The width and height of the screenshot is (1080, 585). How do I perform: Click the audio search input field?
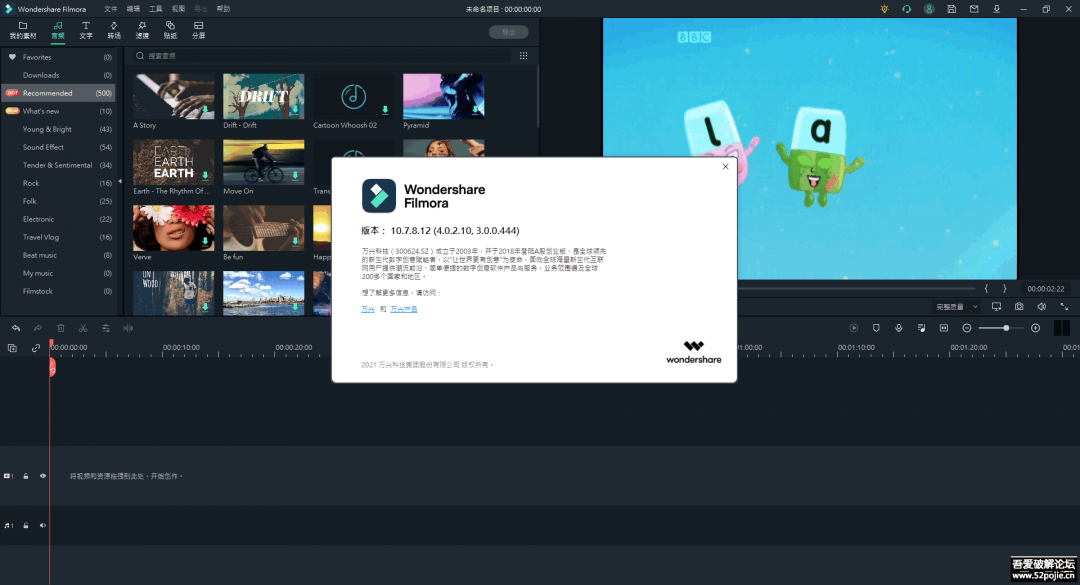coord(324,56)
